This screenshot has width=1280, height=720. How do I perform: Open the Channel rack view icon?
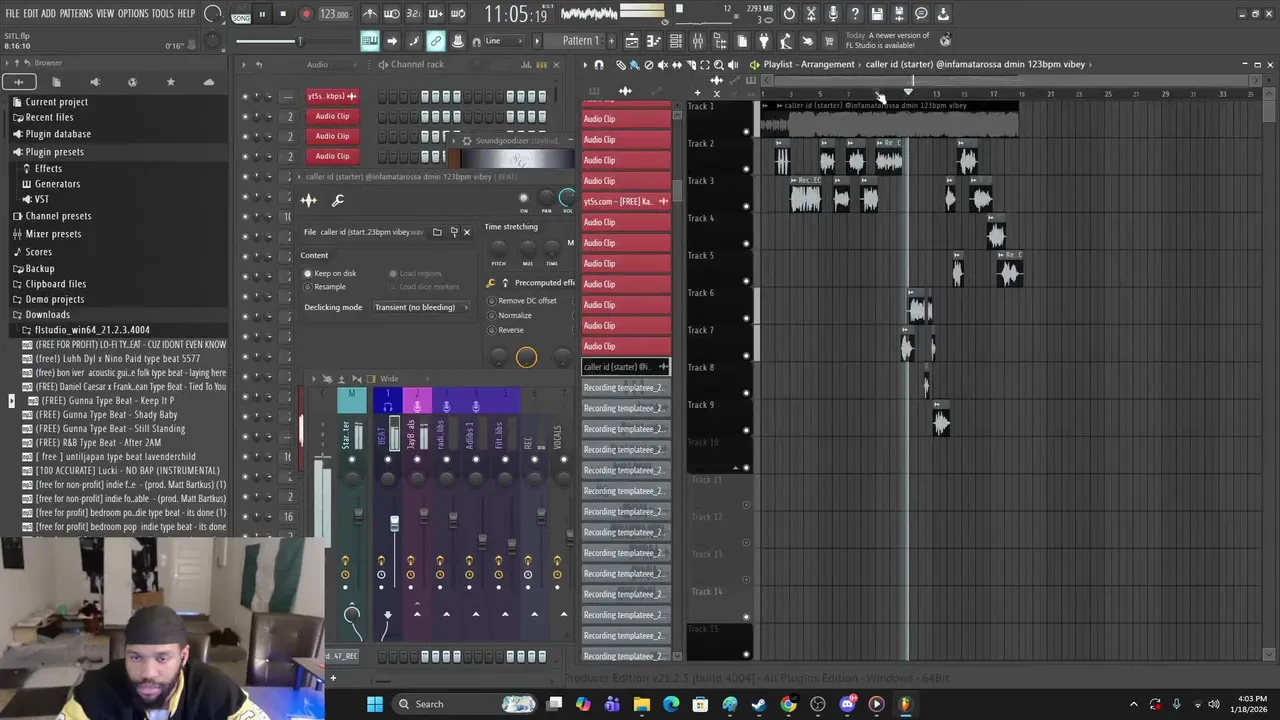point(676,41)
